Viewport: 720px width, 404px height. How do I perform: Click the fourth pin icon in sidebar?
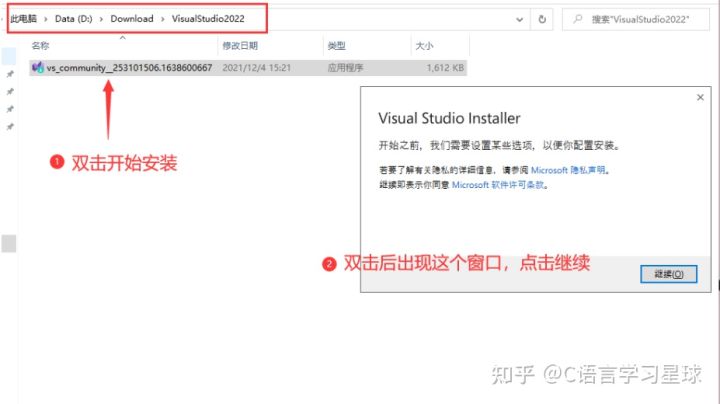(x=10, y=126)
